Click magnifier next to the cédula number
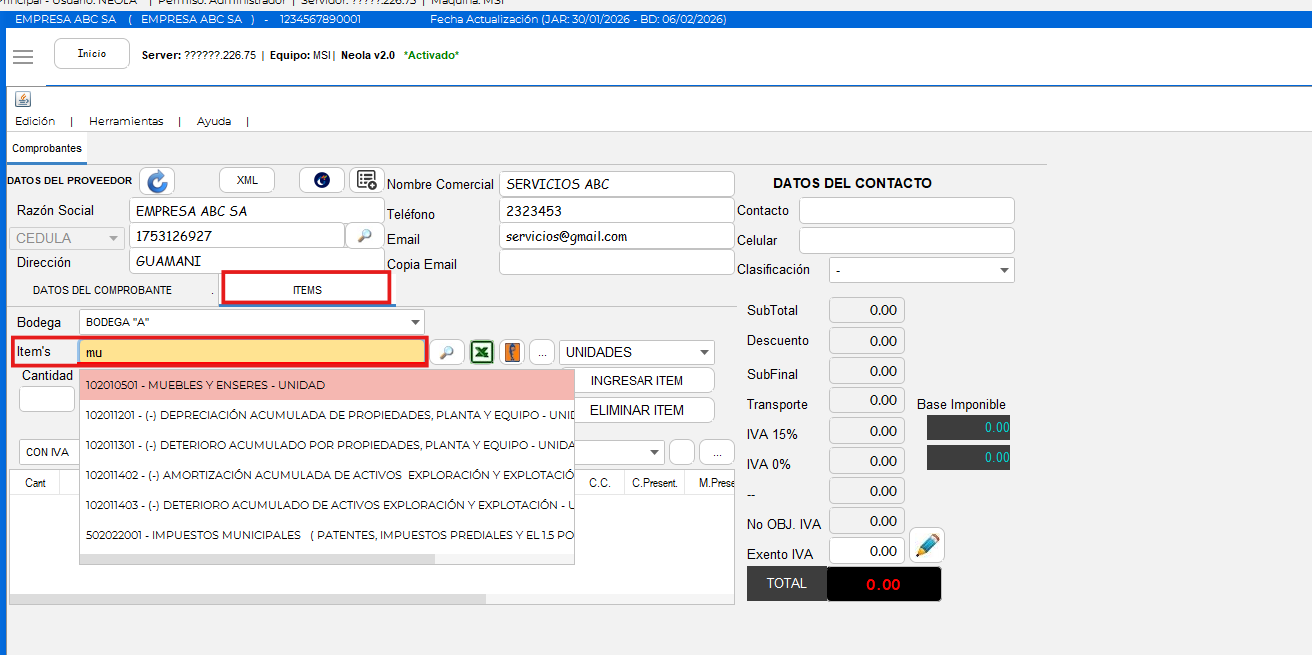This screenshot has width=1312, height=655. [365, 236]
